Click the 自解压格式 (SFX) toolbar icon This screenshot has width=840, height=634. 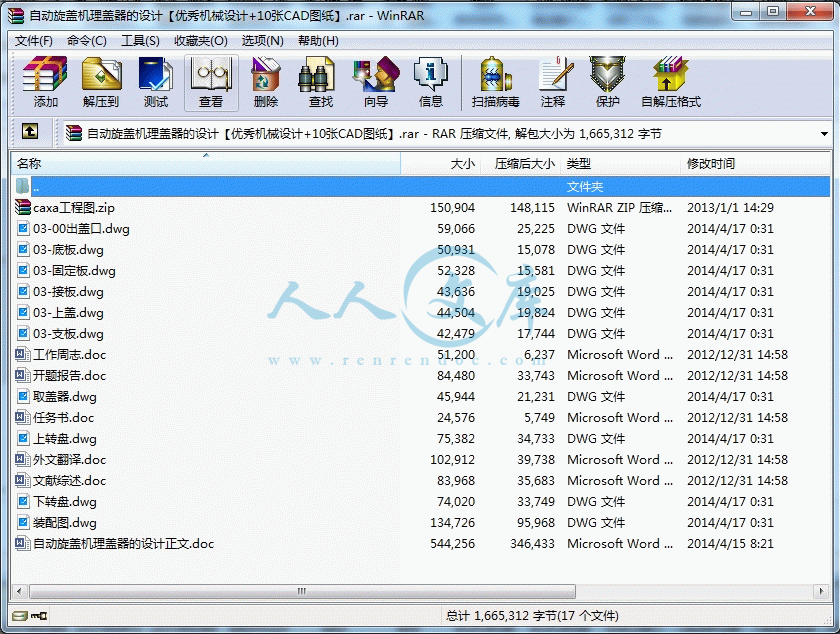(671, 82)
